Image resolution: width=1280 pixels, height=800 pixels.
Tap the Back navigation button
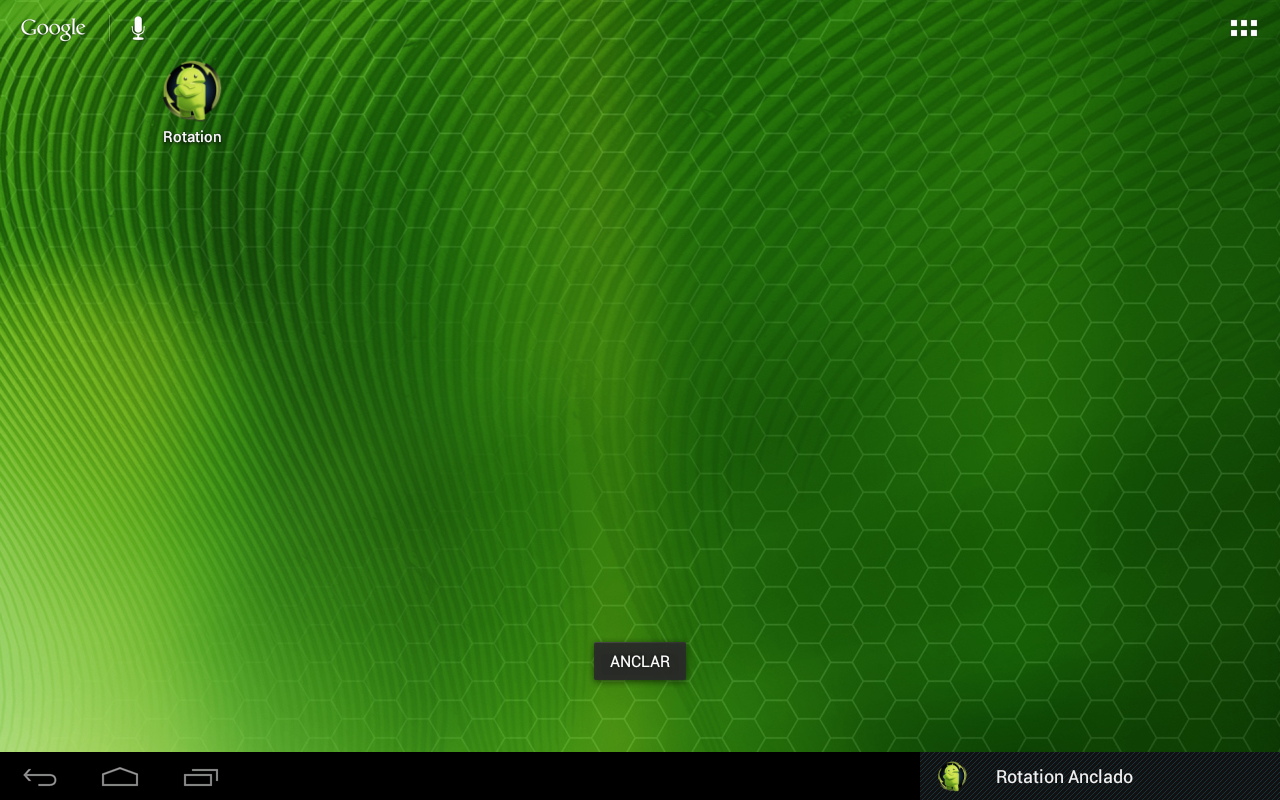40,777
